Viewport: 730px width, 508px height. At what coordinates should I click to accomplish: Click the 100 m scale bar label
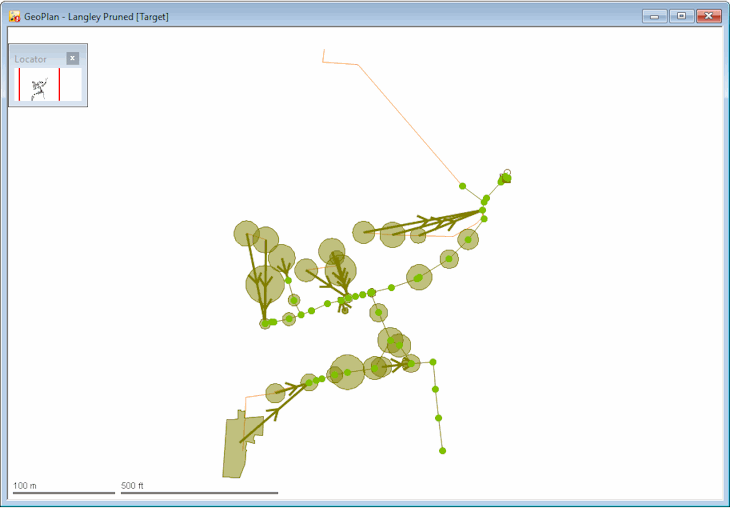coord(25,486)
